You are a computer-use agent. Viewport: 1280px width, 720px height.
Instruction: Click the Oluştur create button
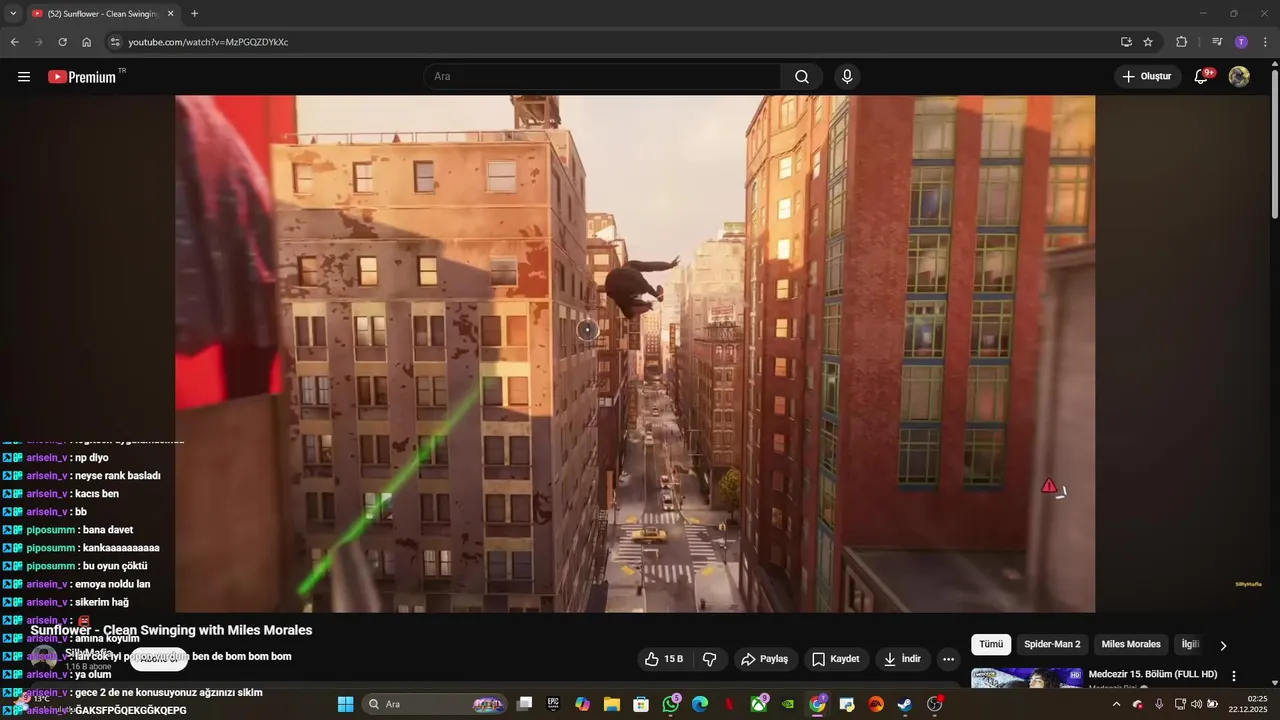(x=1147, y=77)
